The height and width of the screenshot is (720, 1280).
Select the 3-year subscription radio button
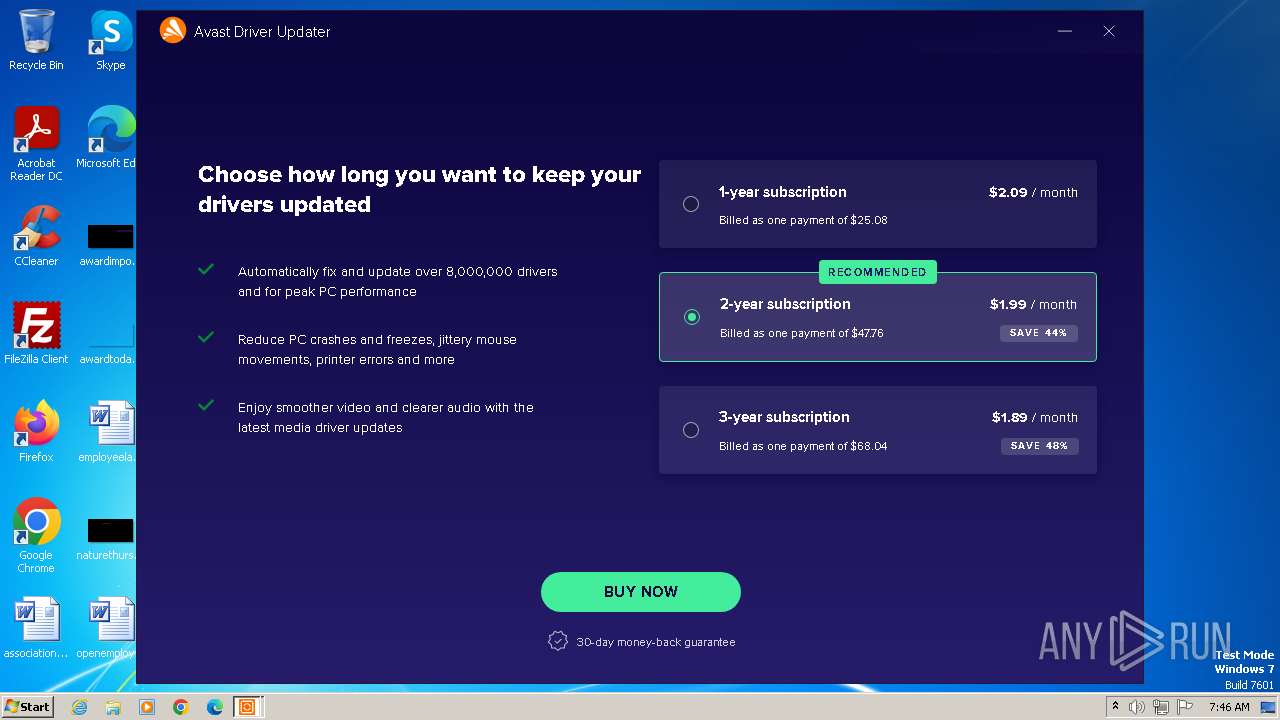pyautogui.click(x=691, y=430)
